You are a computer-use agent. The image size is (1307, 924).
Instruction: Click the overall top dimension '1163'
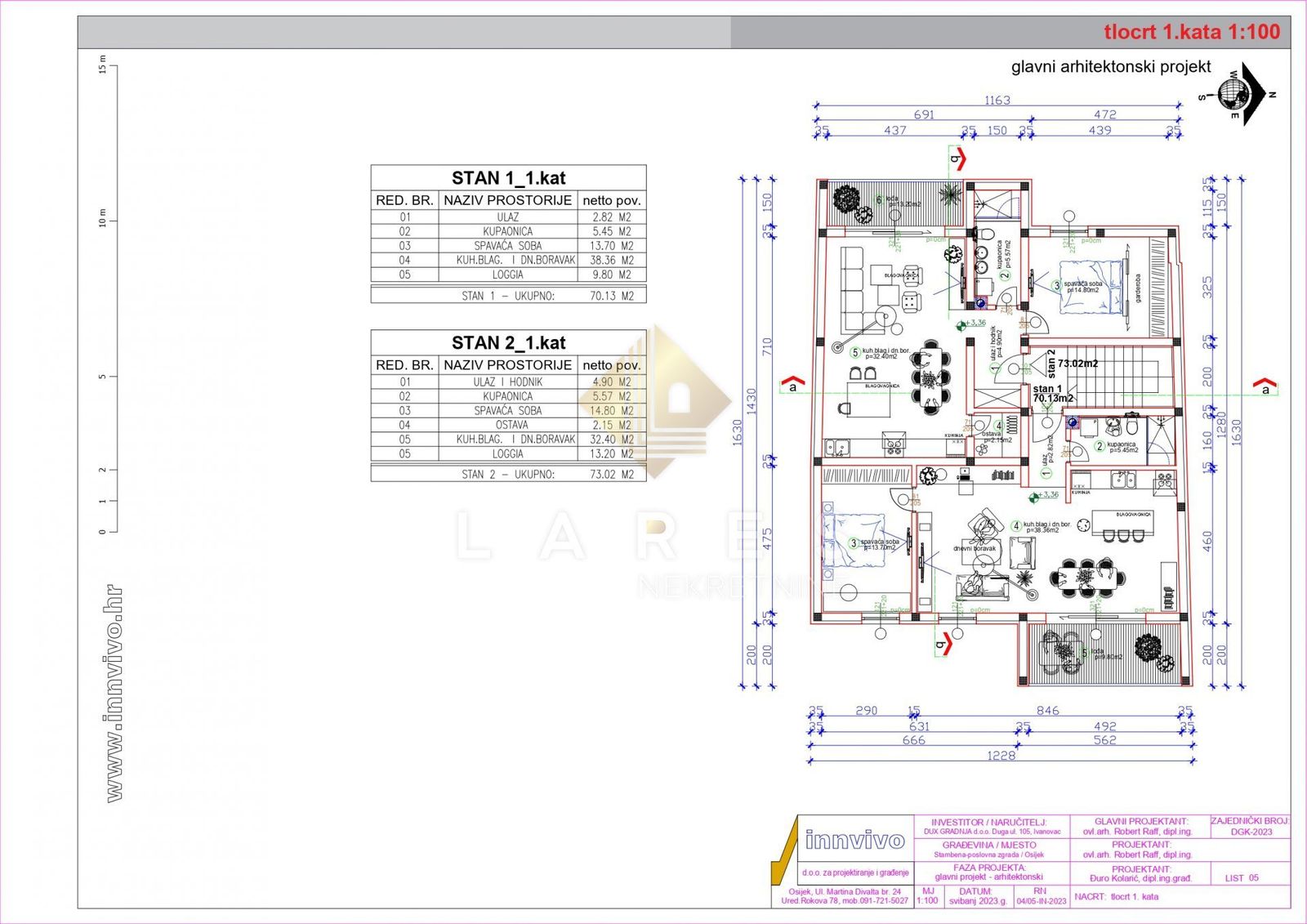point(997,100)
